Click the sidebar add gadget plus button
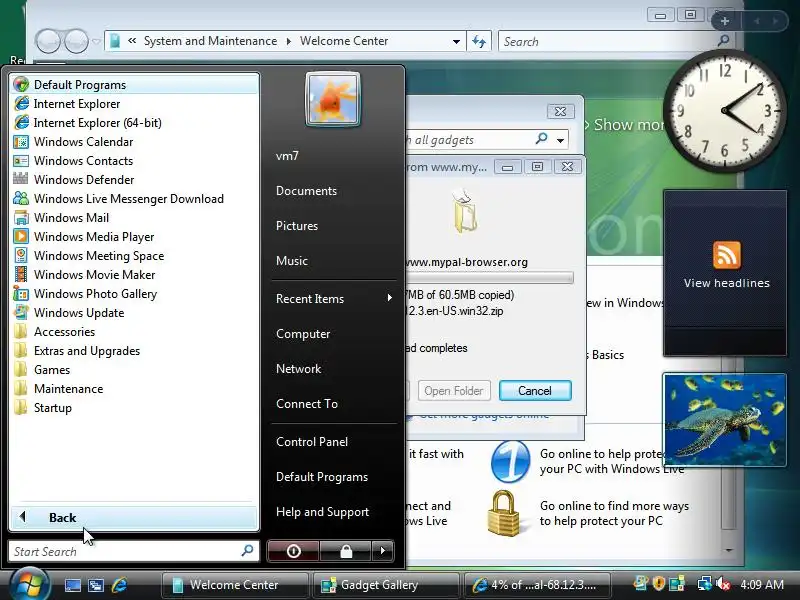Image resolution: width=800 pixels, height=600 pixels. [725, 21]
